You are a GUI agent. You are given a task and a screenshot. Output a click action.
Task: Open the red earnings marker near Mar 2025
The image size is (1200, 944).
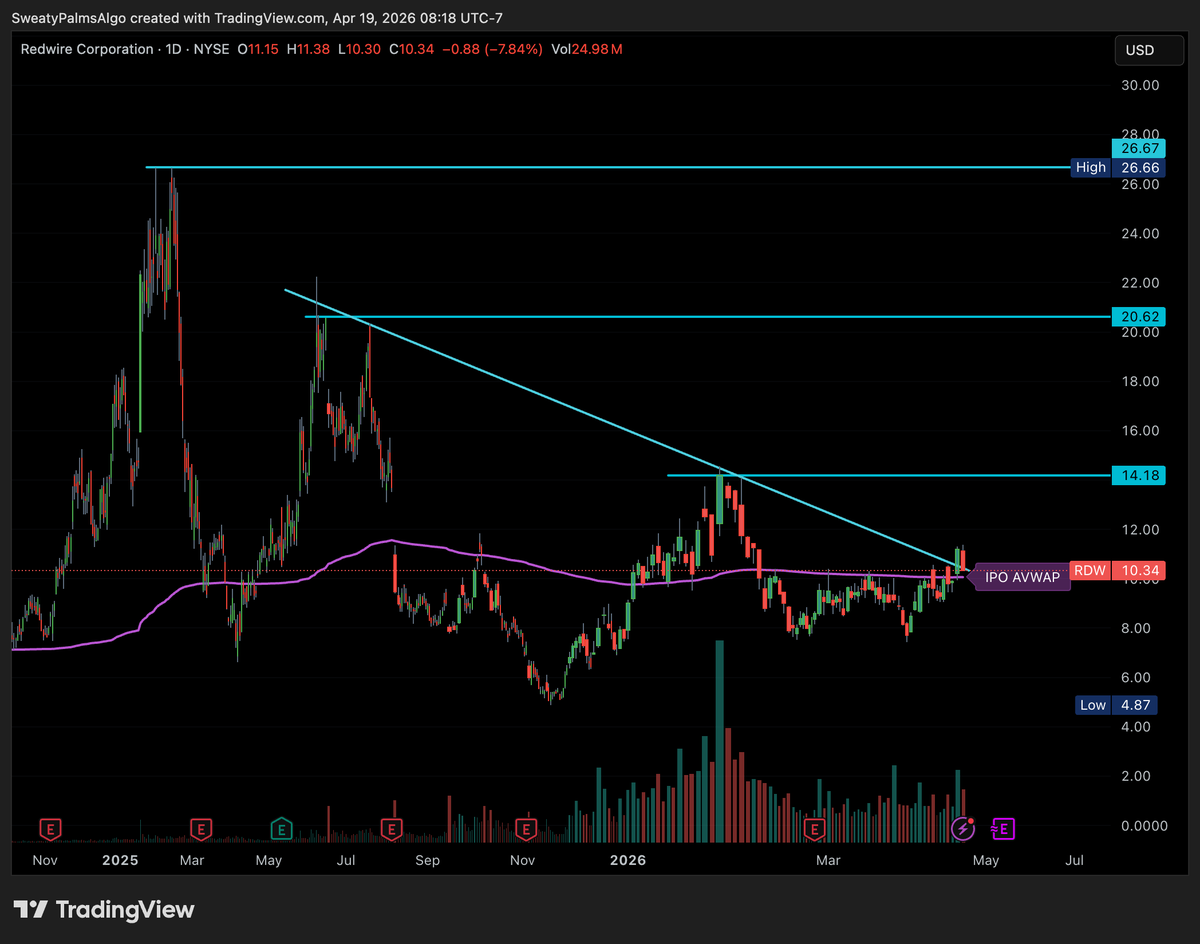coord(201,828)
